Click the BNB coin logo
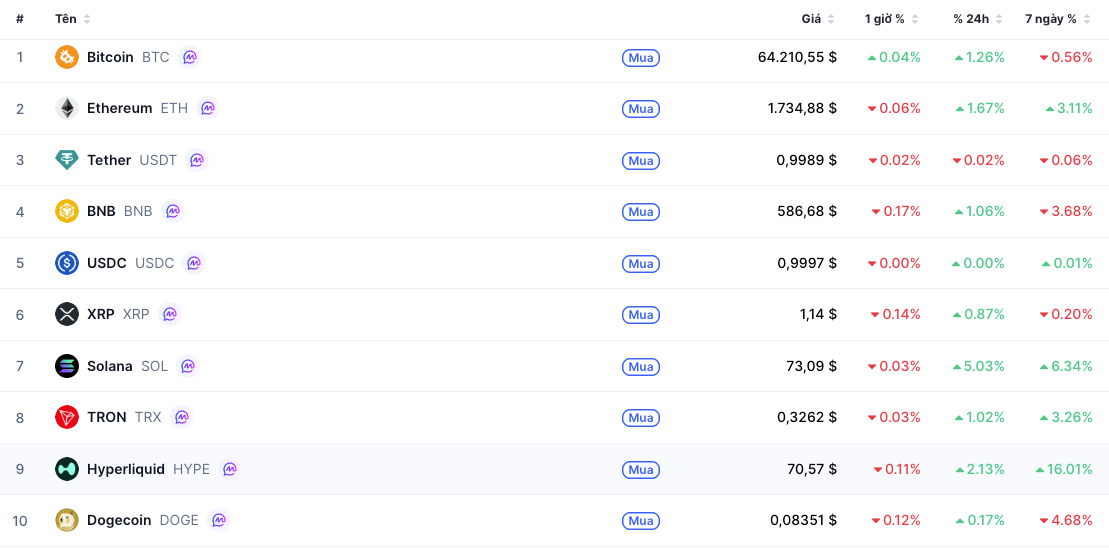 point(66,211)
